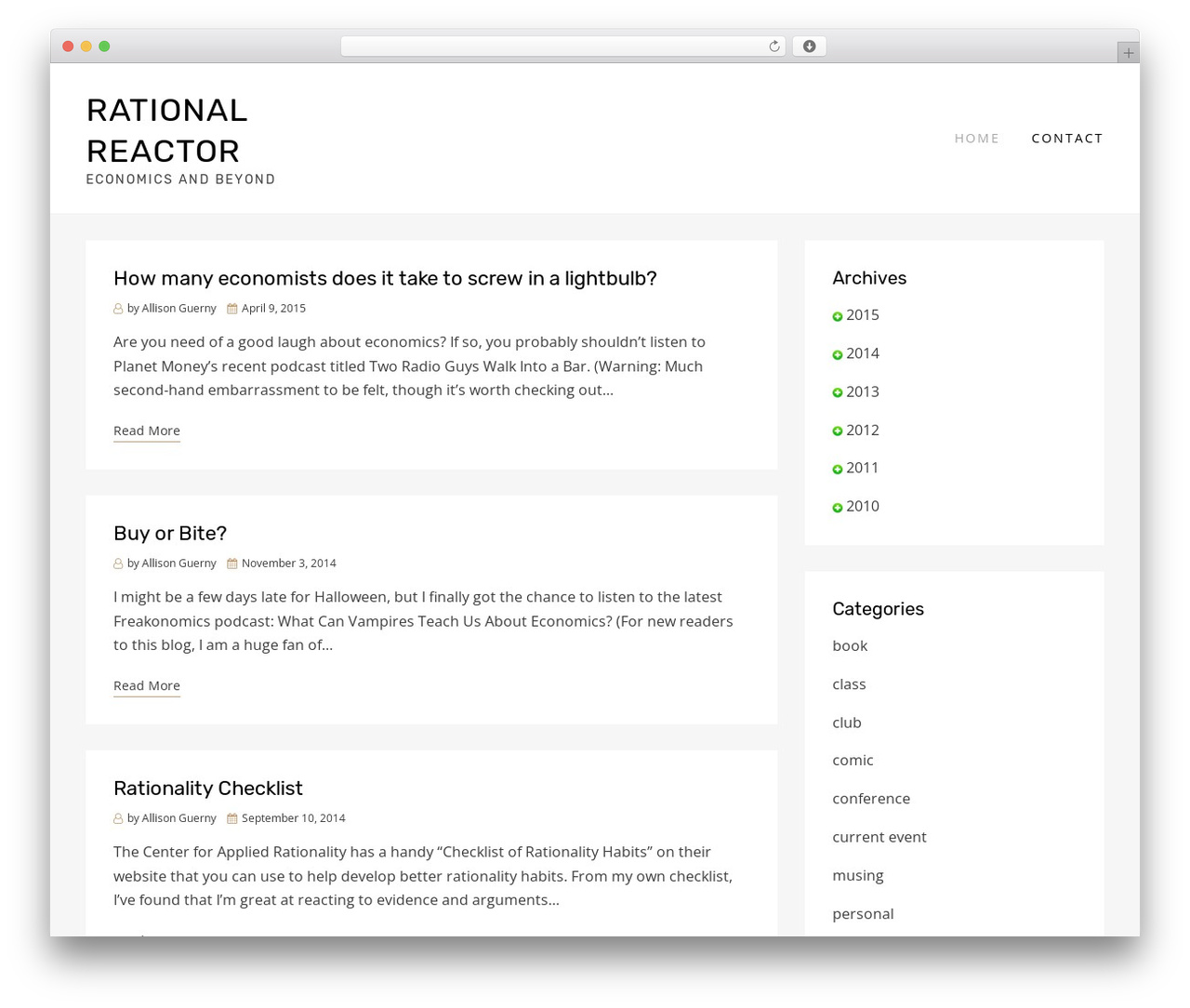Open the lightbulb economists post title

(385, 278)
